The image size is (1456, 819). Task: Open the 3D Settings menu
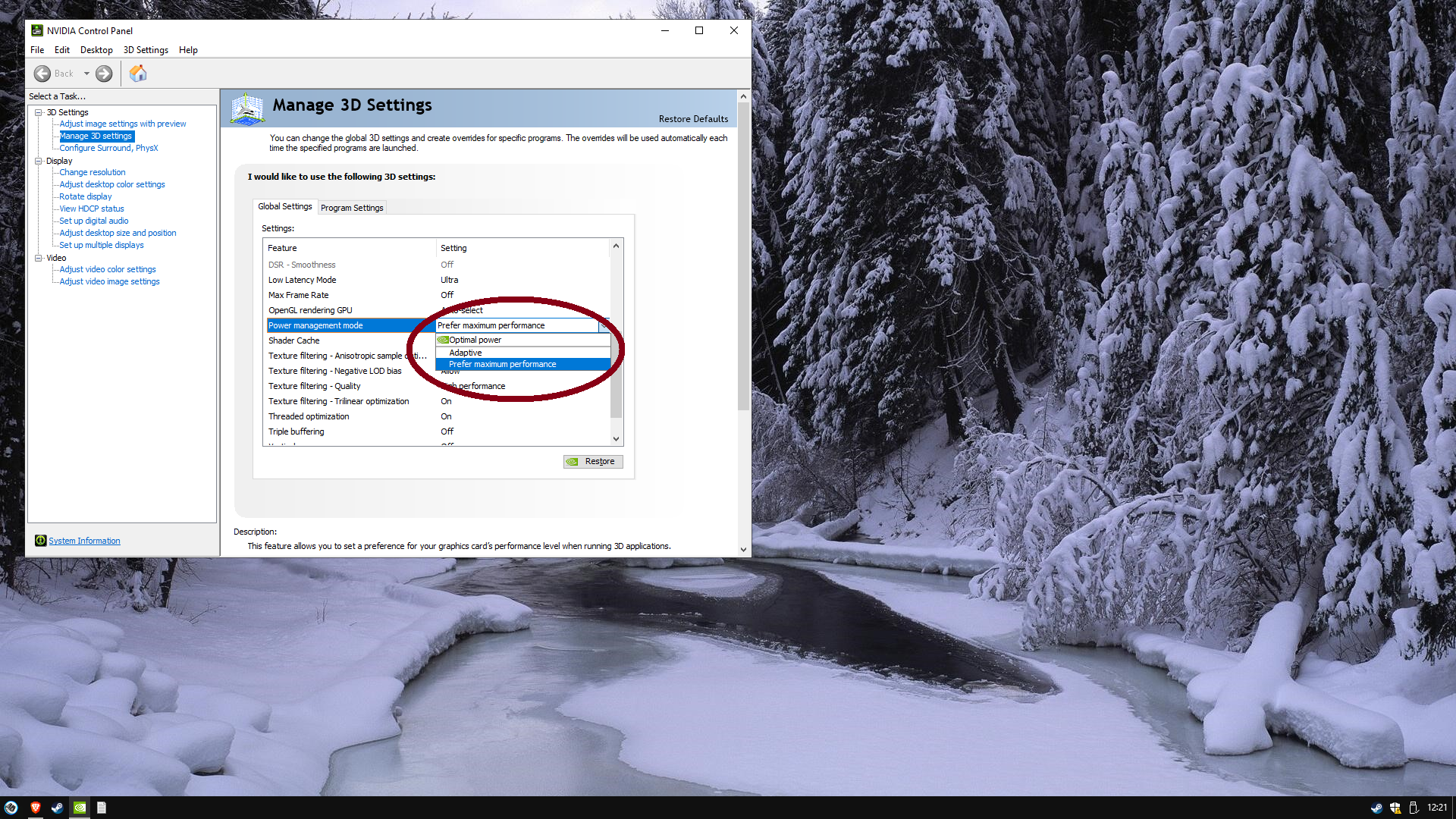(146, 50)
